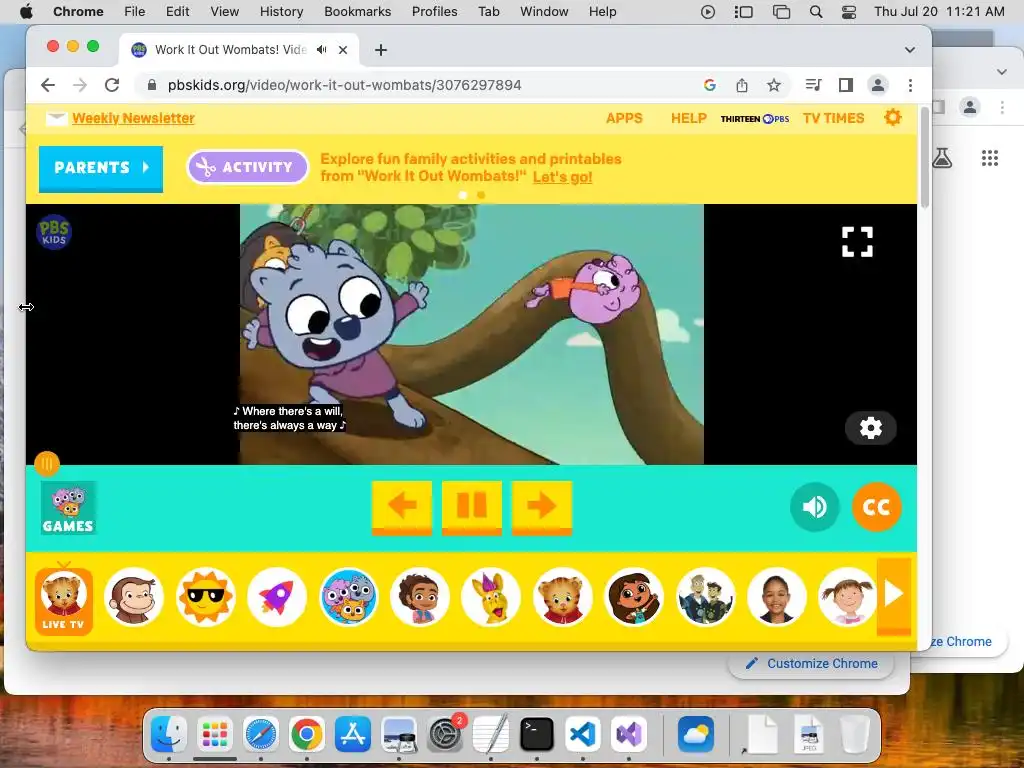
Task: Open Chrome three-dot menu
Action: [910, 85]
